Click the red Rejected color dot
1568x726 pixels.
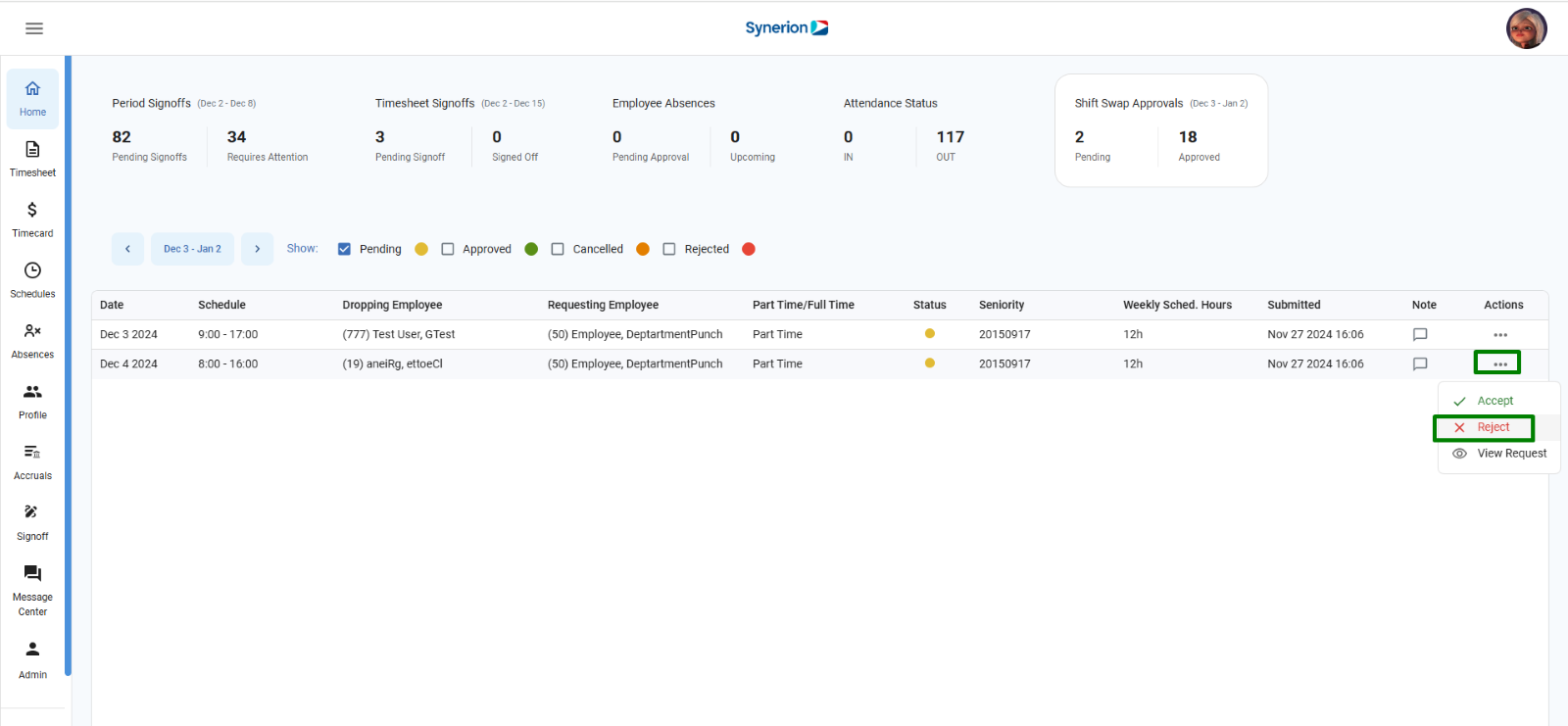click(x=749, y=249)
